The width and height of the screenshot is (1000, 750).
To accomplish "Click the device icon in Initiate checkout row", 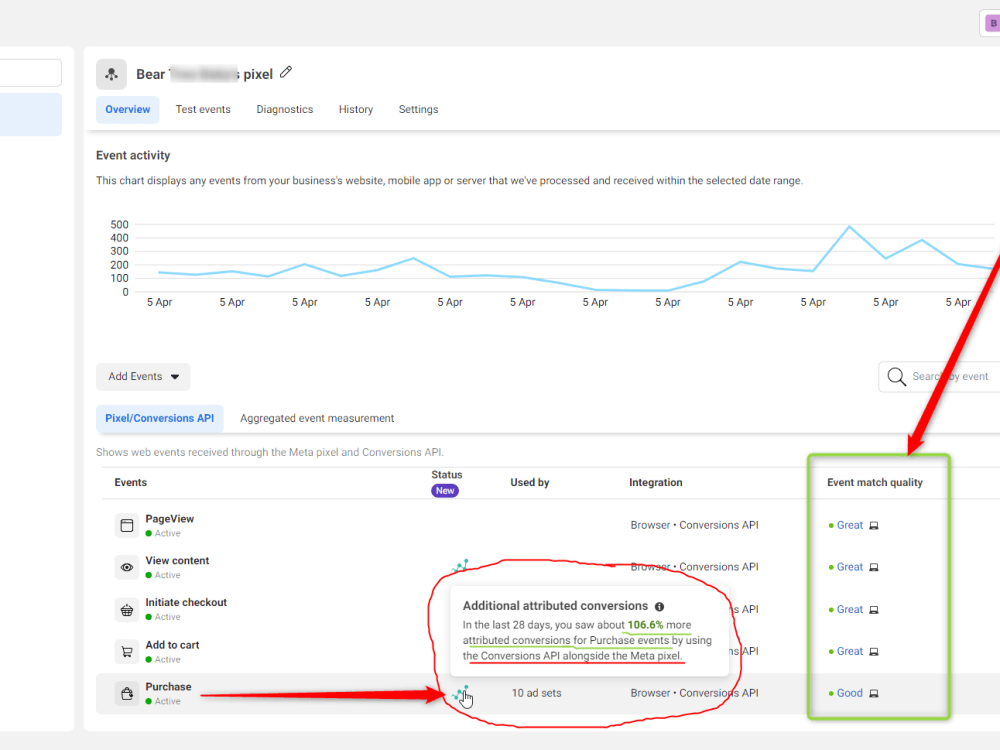I will (x=874, y=610).
